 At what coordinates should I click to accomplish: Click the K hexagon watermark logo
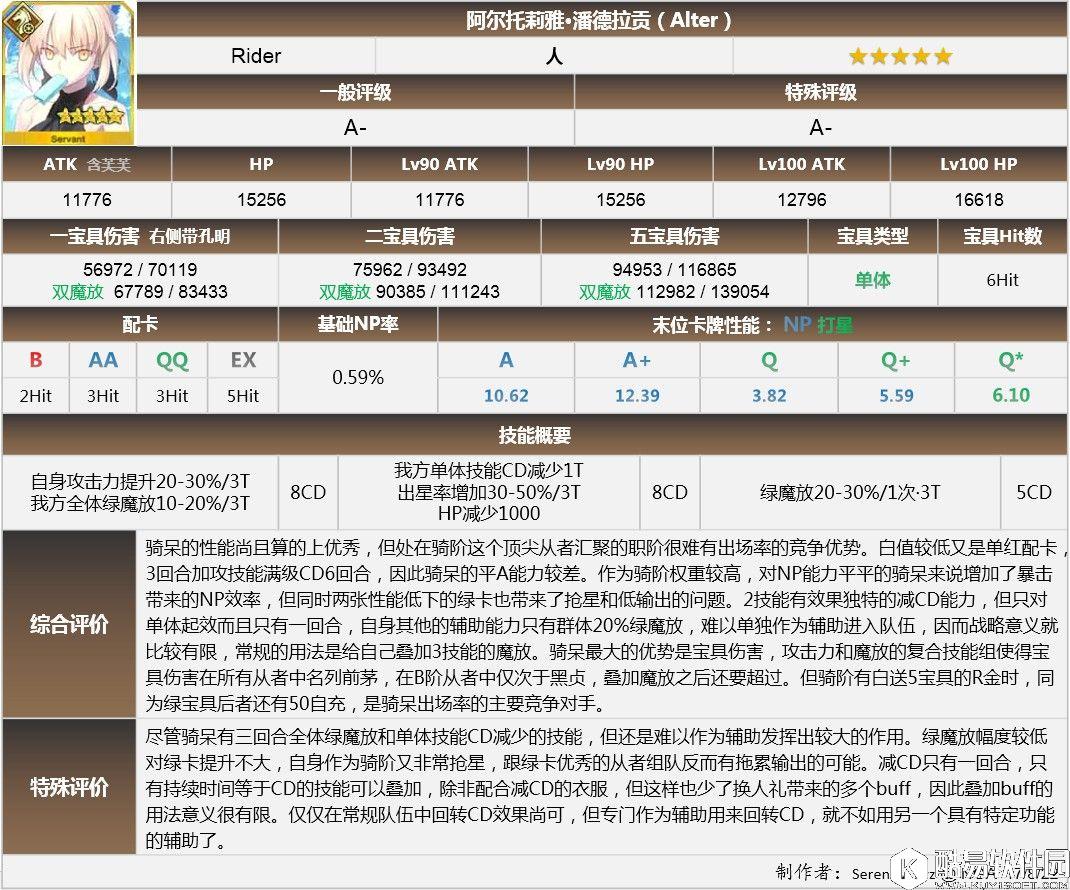click(x=911, y=866)
